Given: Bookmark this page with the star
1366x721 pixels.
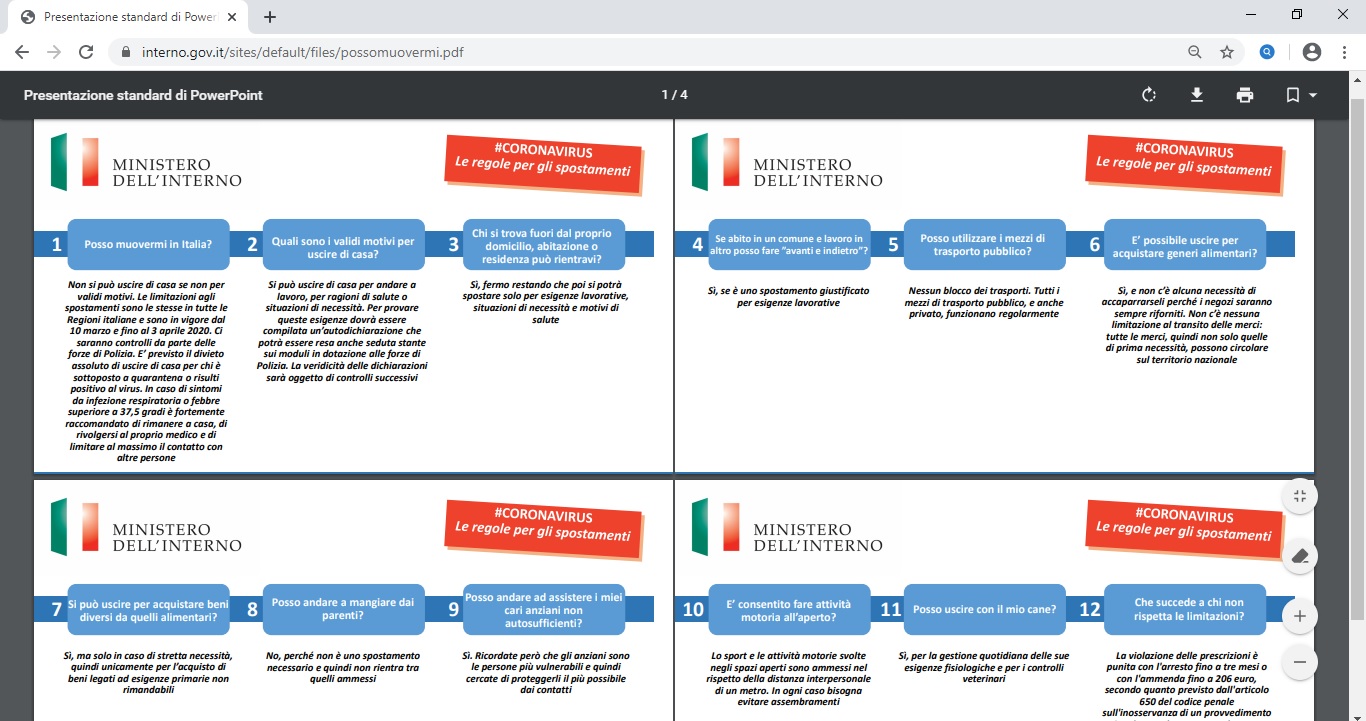Looking at the screenshot, I should tap(1227, 52).
